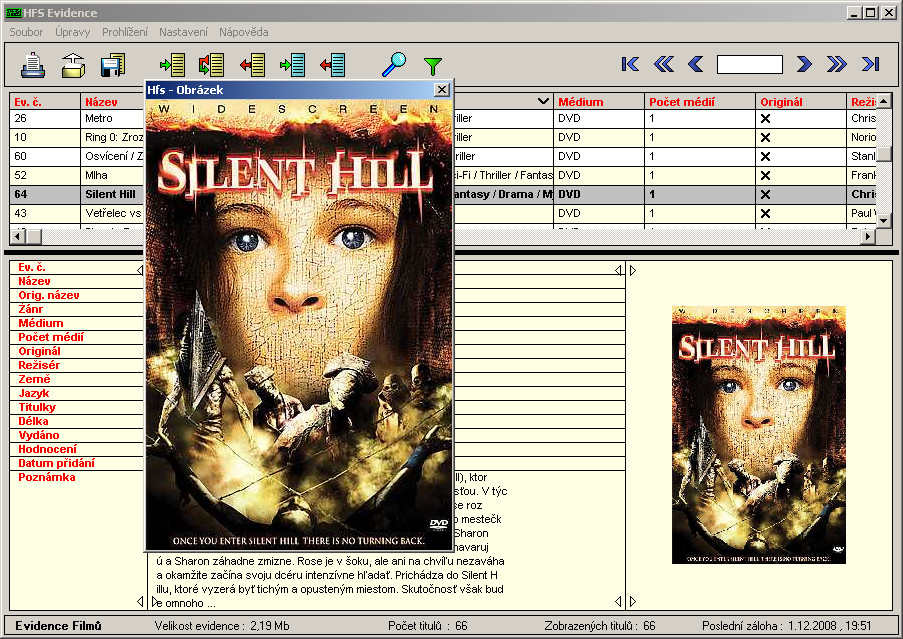Click bottom left-pointing triangle left of cover panel
The height and width of the screenshot is (639, 903).
(x=618, y=602)
